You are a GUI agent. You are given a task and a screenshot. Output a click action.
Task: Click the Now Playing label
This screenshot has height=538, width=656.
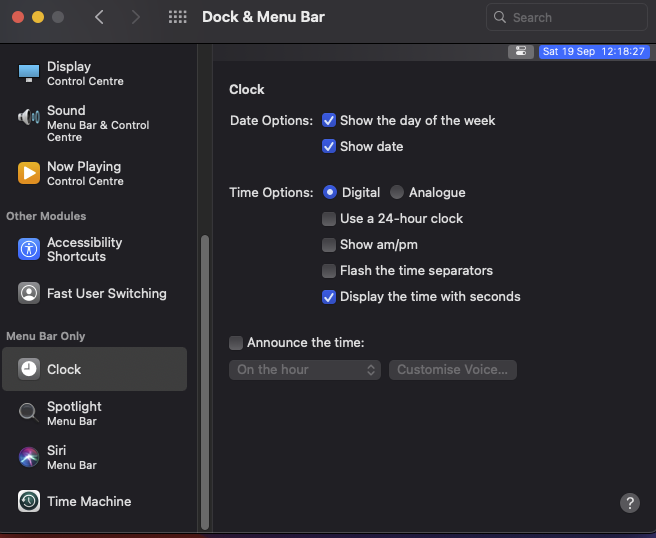pyautogui.click(x=84, y=167)
